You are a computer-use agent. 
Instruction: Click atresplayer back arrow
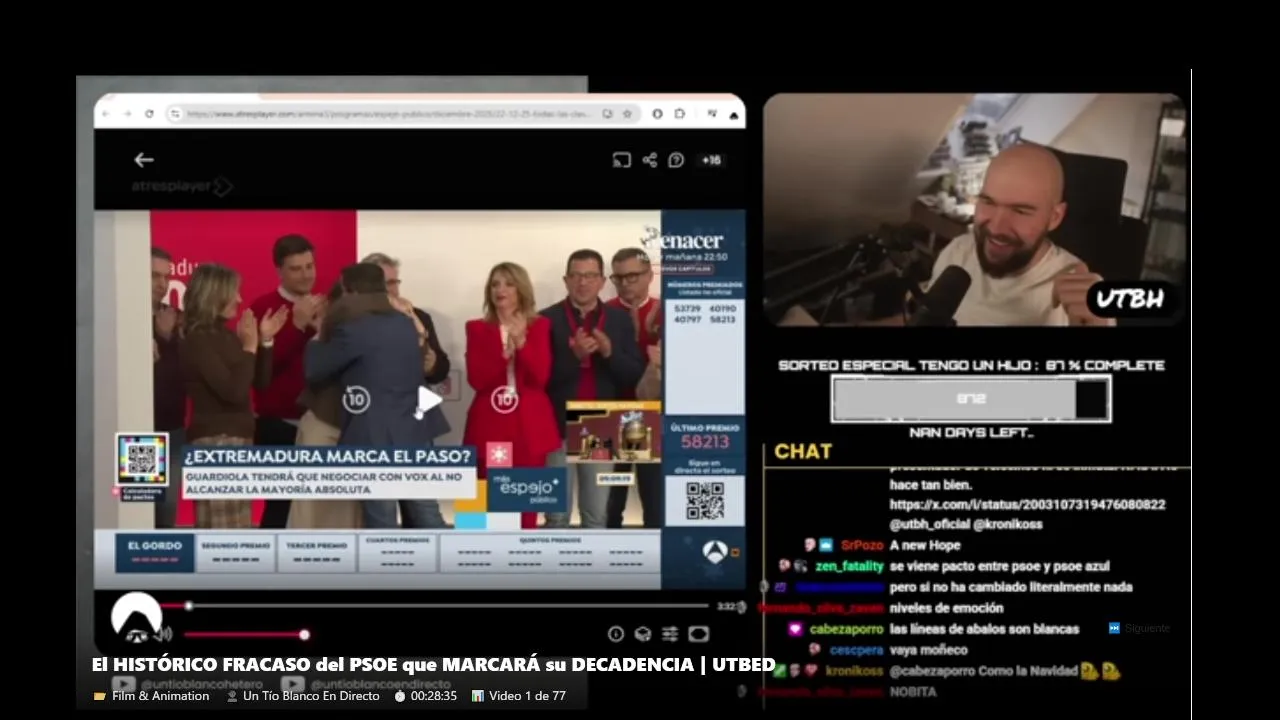click(x=144, y=160)
